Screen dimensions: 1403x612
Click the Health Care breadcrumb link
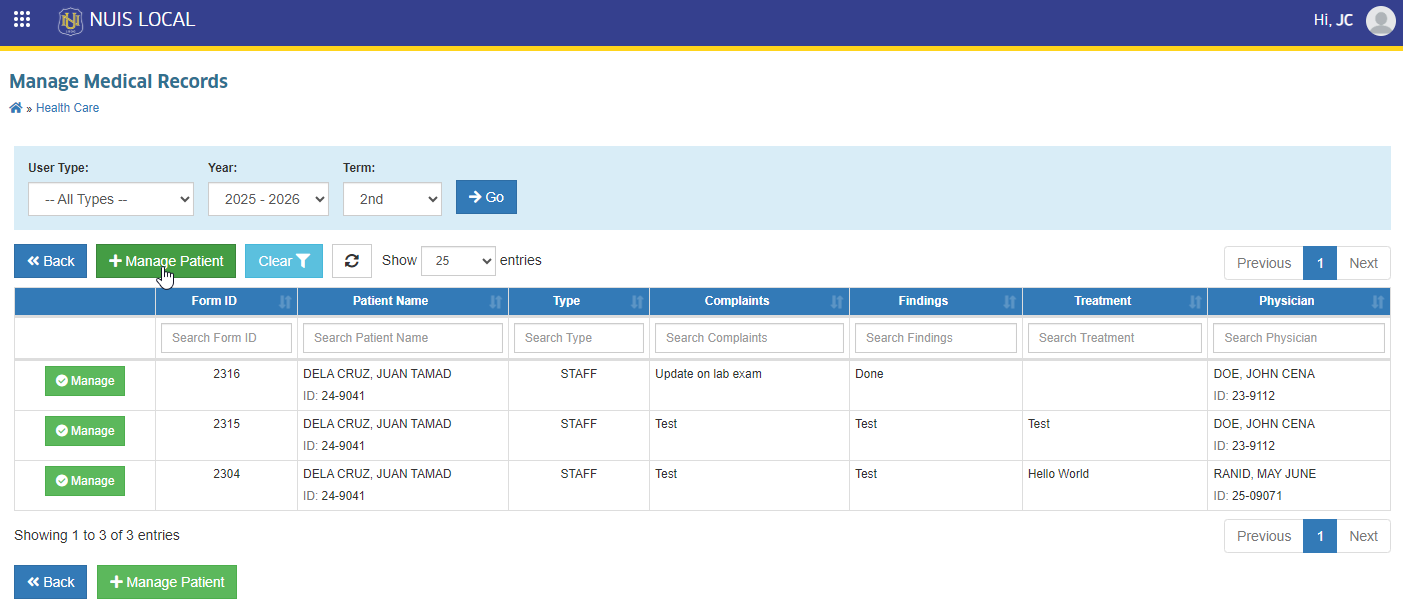pos(67,108)
